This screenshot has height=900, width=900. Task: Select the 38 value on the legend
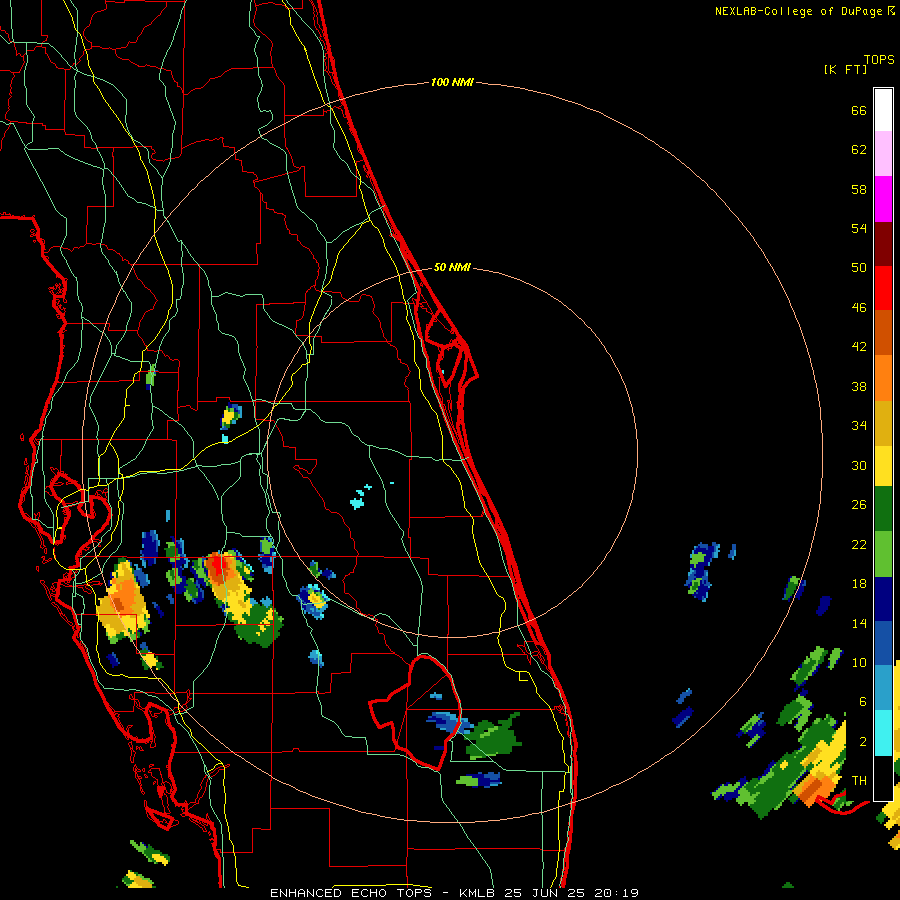(859, 386)
